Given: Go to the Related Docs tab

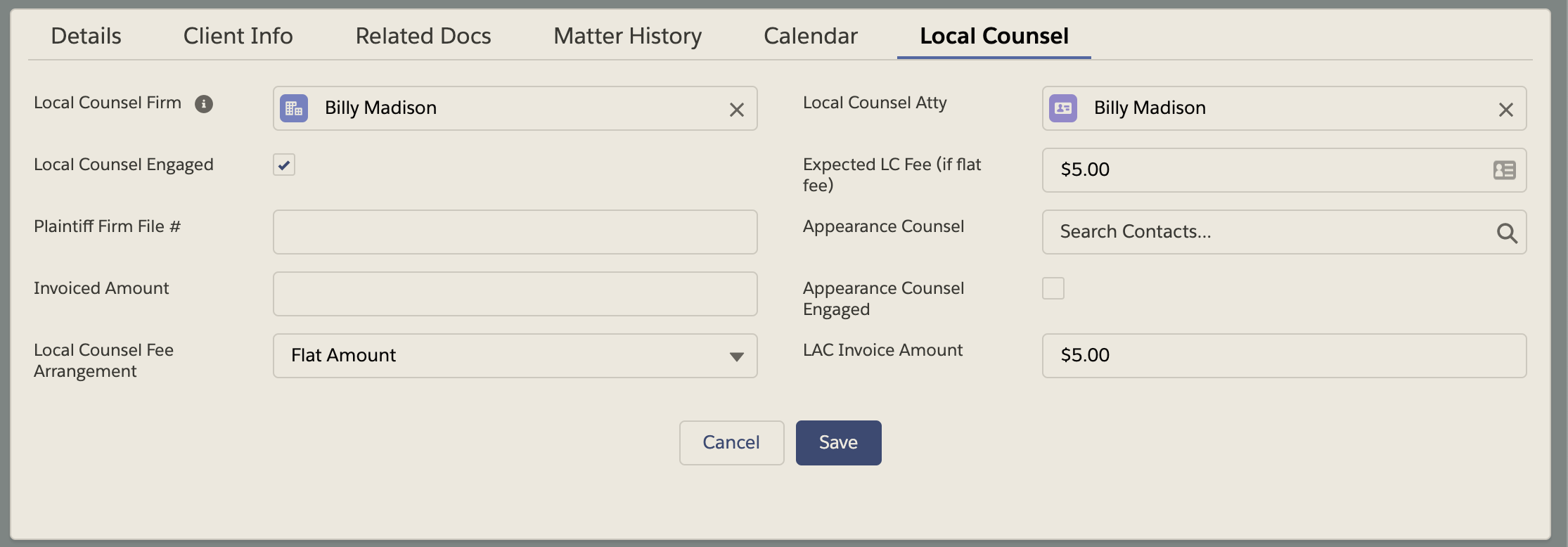Looking at the screenshot, I should tap(423, 36).
